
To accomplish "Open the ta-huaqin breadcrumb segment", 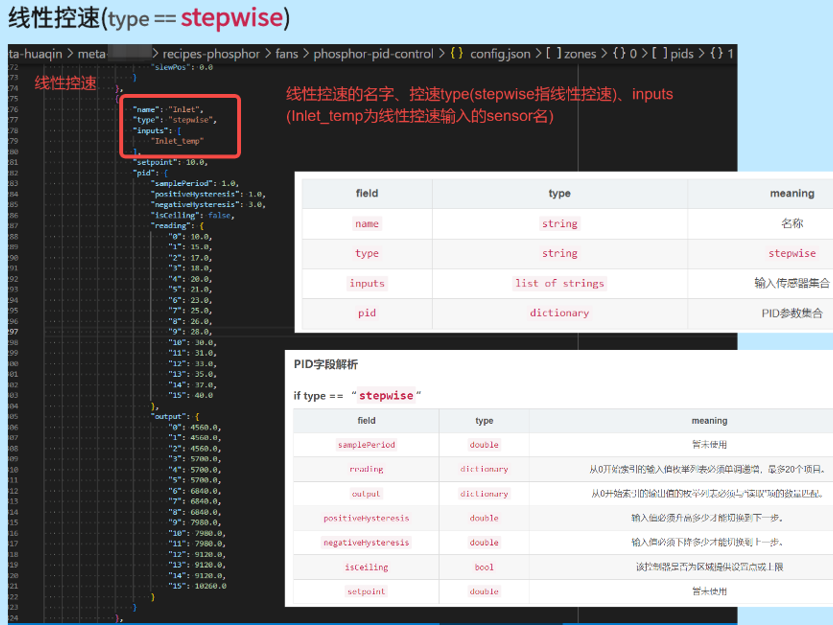I will tap(35, 54).
